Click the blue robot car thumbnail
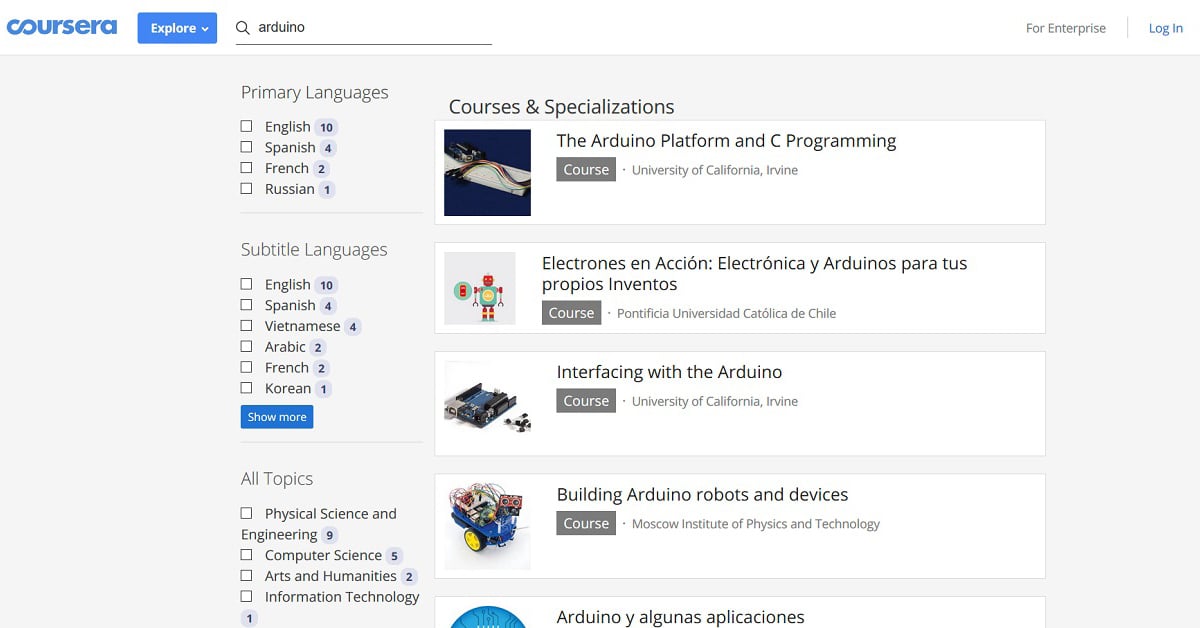 [x=487, y=527]
